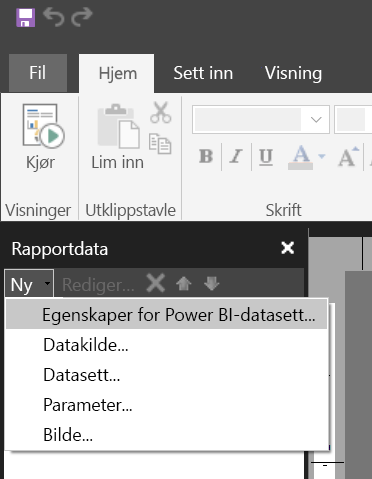The width and height of the screenshot is (372, 479).
Task: Open font color dropdown arrow
Action: point(322,156)
